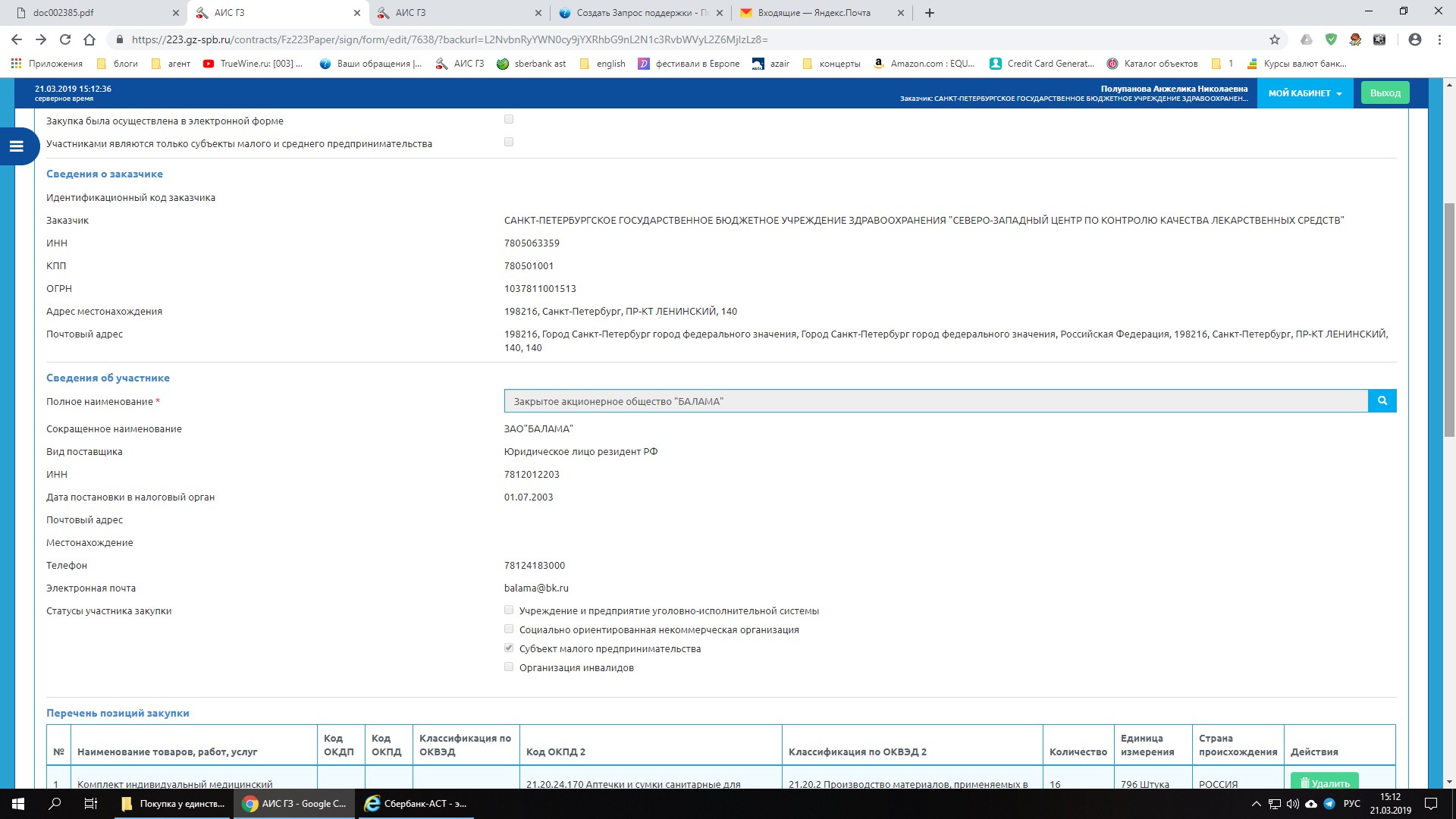
Task: Click the search icon next to participant name
Action: (x=1382, y=401)
